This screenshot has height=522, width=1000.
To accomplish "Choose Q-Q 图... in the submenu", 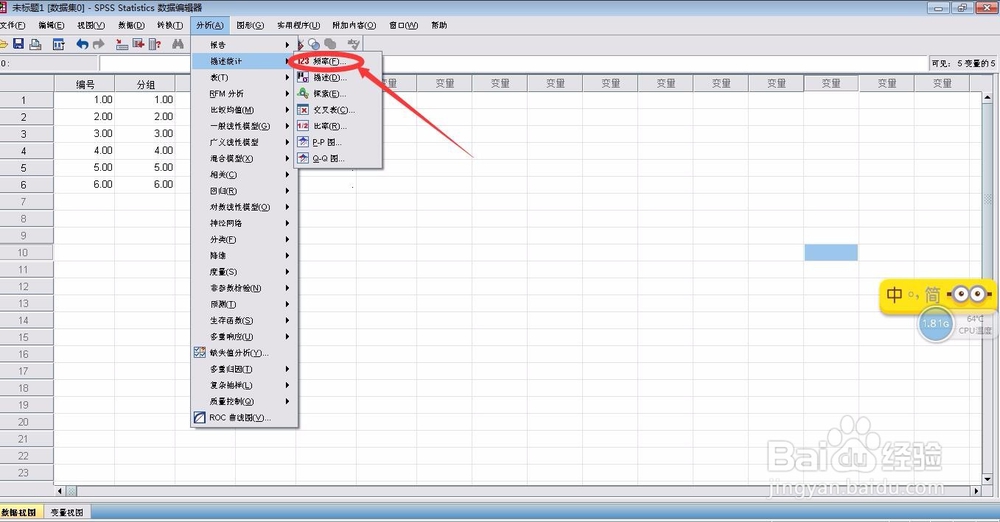I will pos(337,159).
